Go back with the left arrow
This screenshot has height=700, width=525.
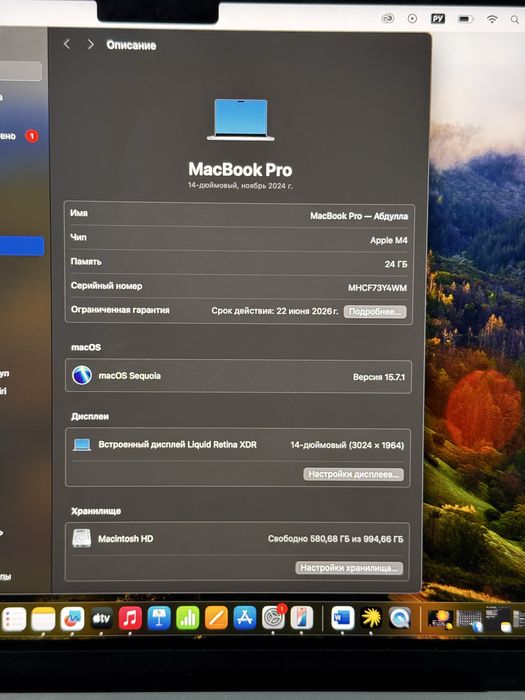[x=67, y=44]
